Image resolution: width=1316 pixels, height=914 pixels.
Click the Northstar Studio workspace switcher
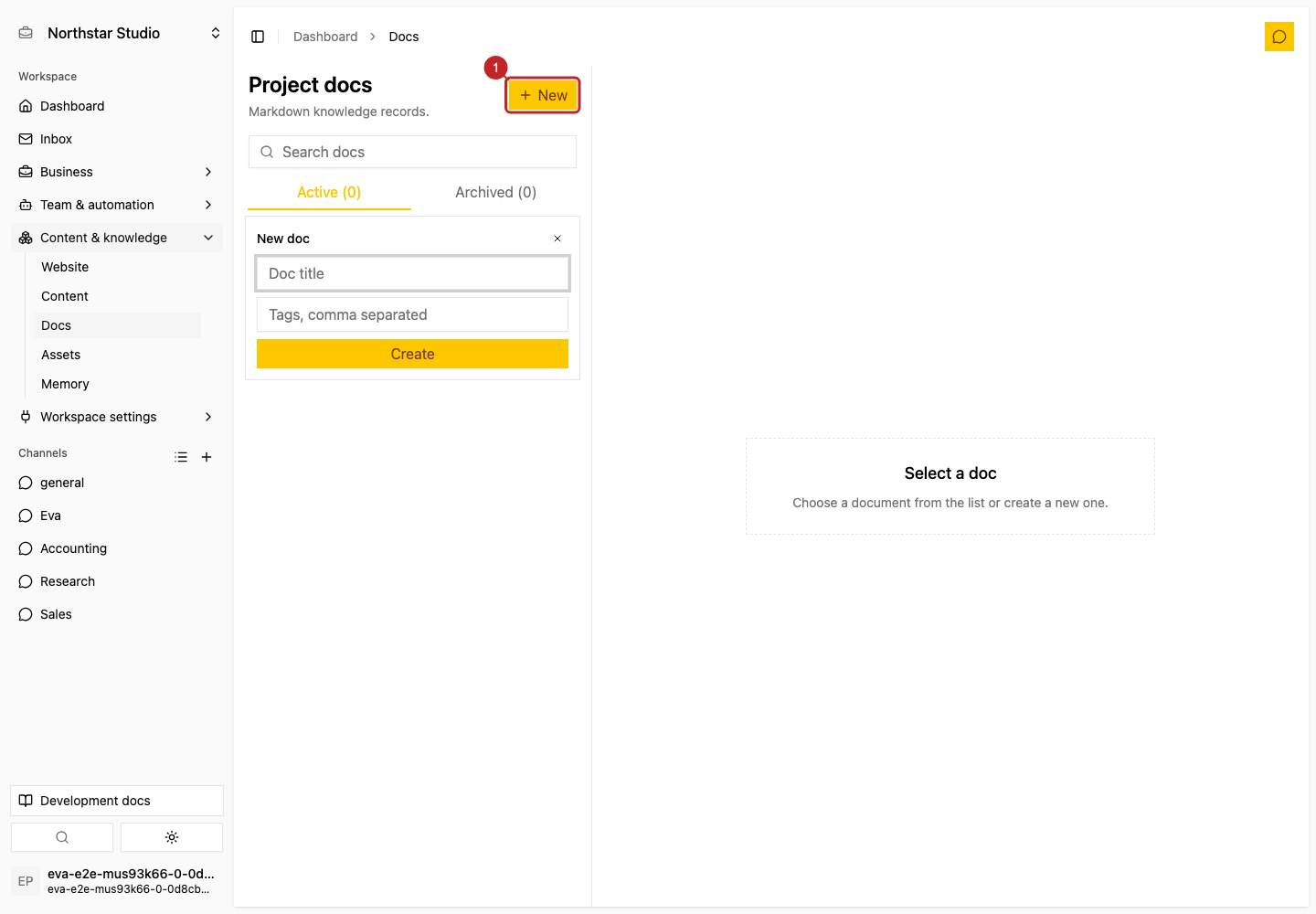tap(117, 33)
